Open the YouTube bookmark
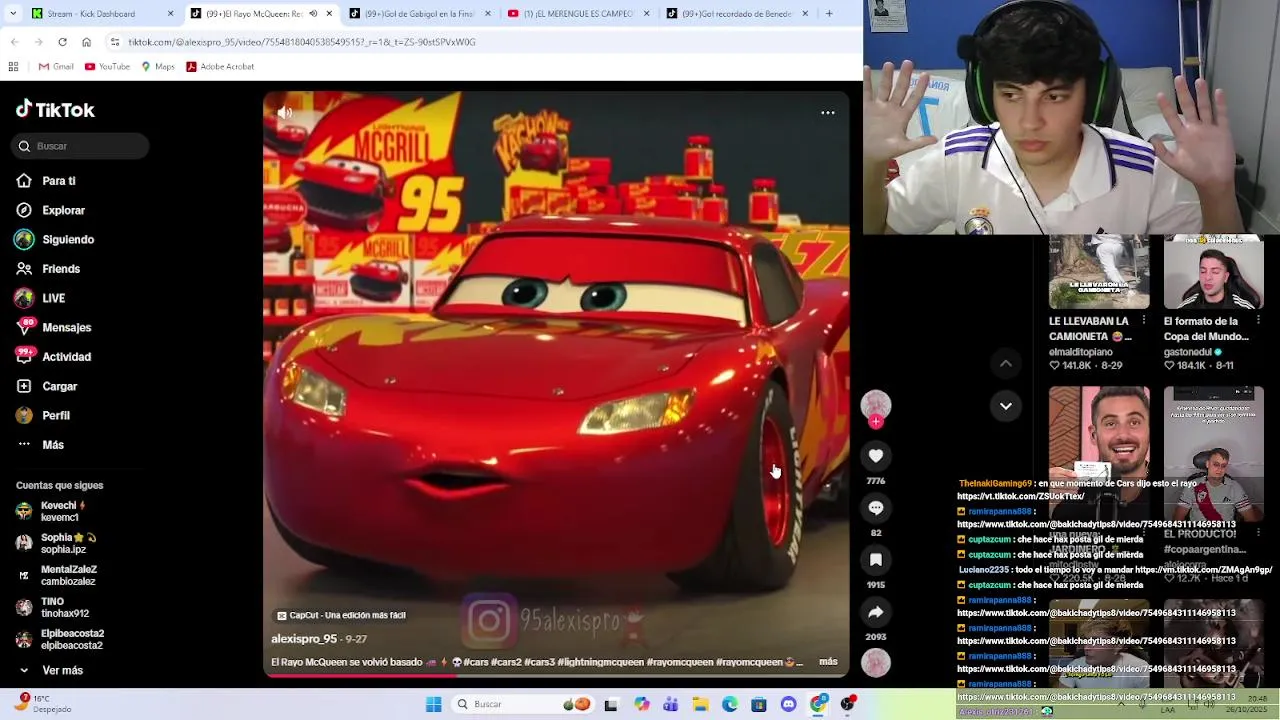1280x720 pixels. point(107,67)
